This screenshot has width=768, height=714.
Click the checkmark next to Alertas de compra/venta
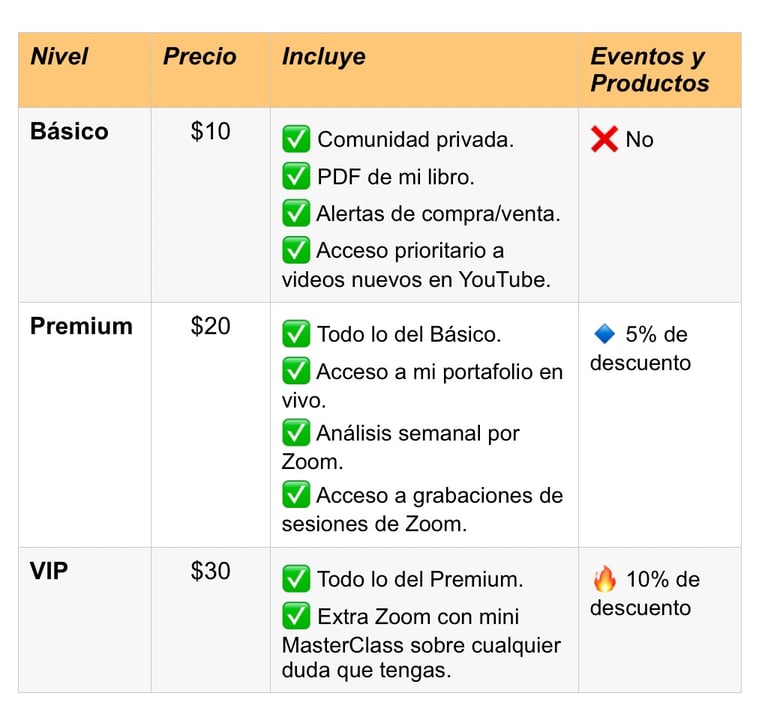[296, 213]
